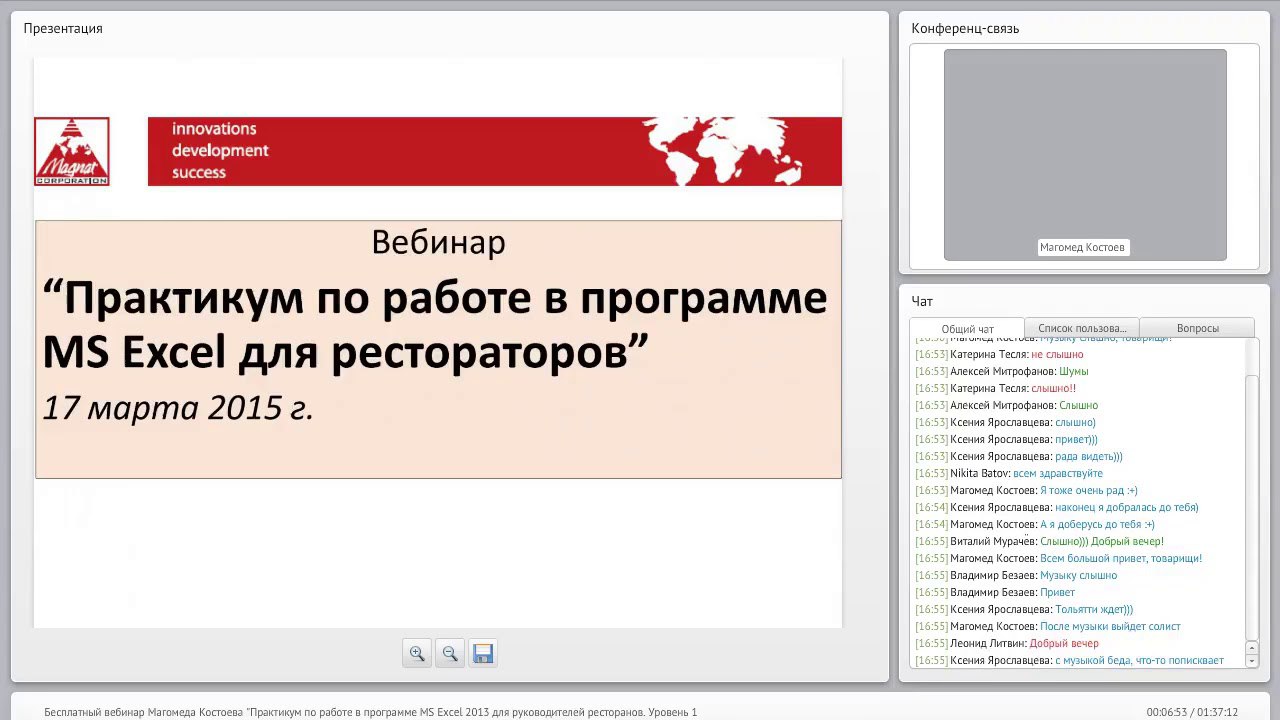This screenshot has height=720, width=1280.
Task: Select message 'После музыки выйдет солист'
Action: [x=1110, y=626]
